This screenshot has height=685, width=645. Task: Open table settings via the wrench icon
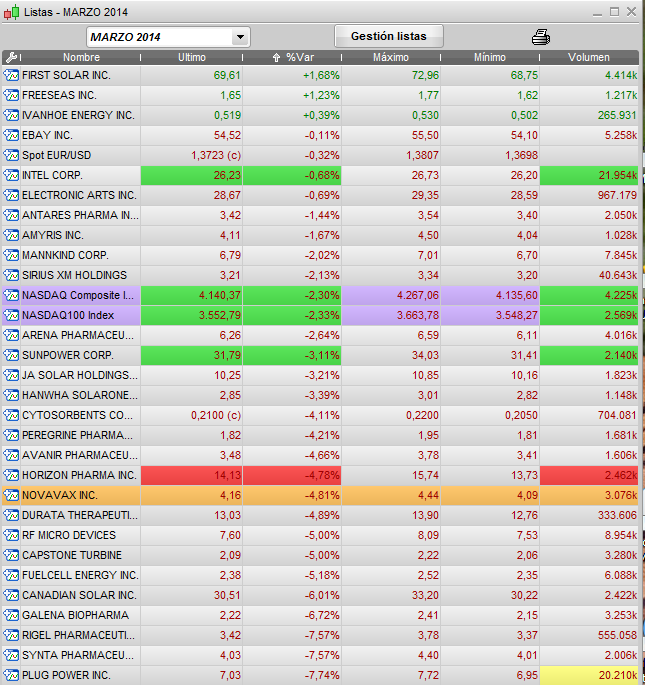[11, 57]
